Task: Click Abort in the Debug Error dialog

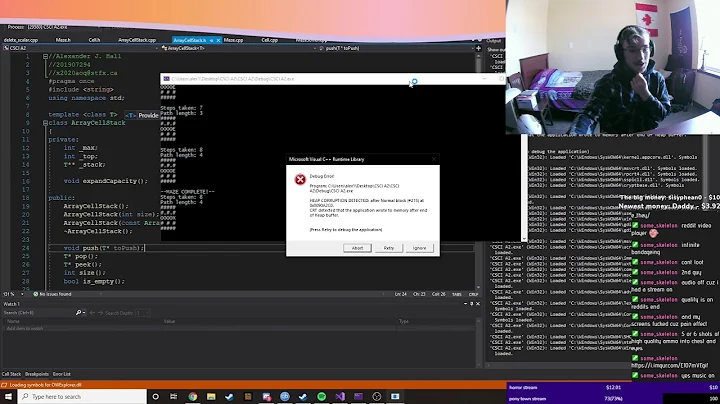Action: tap(357, 248)
